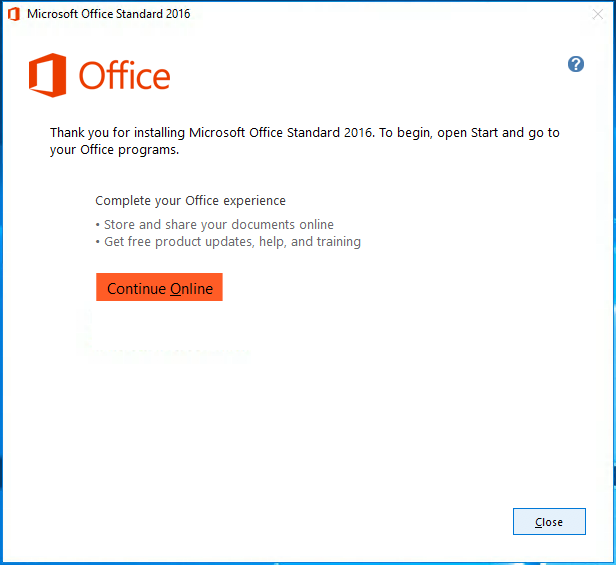The image size is (616, 565).
Task: Click the blue desktop strip below the dialog
Action: (300, 561)
